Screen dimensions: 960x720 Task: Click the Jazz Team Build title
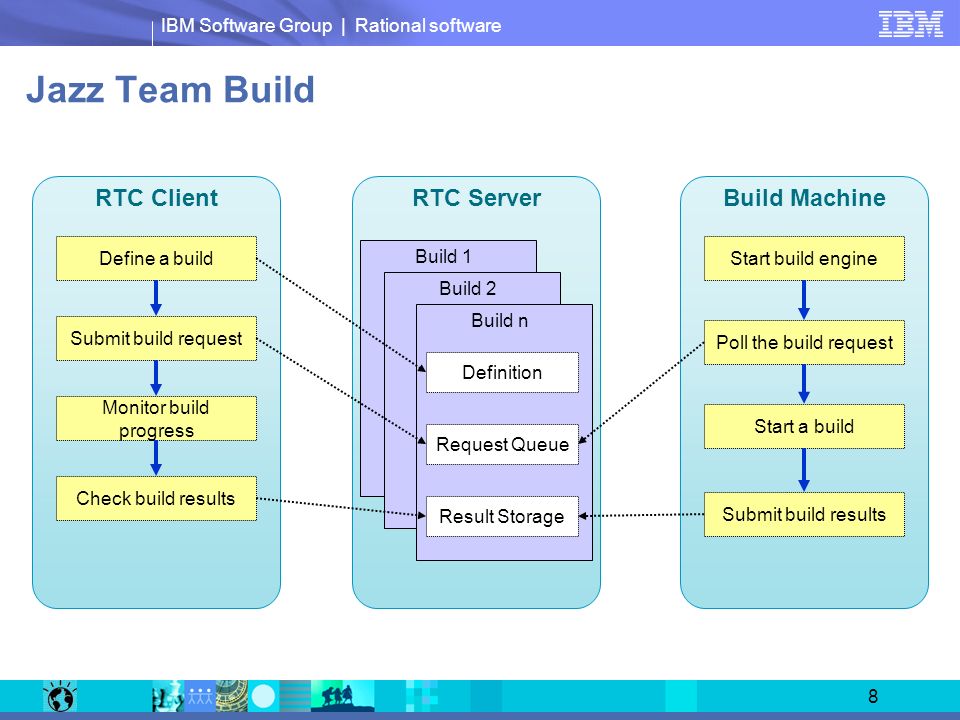pos(170,89)
